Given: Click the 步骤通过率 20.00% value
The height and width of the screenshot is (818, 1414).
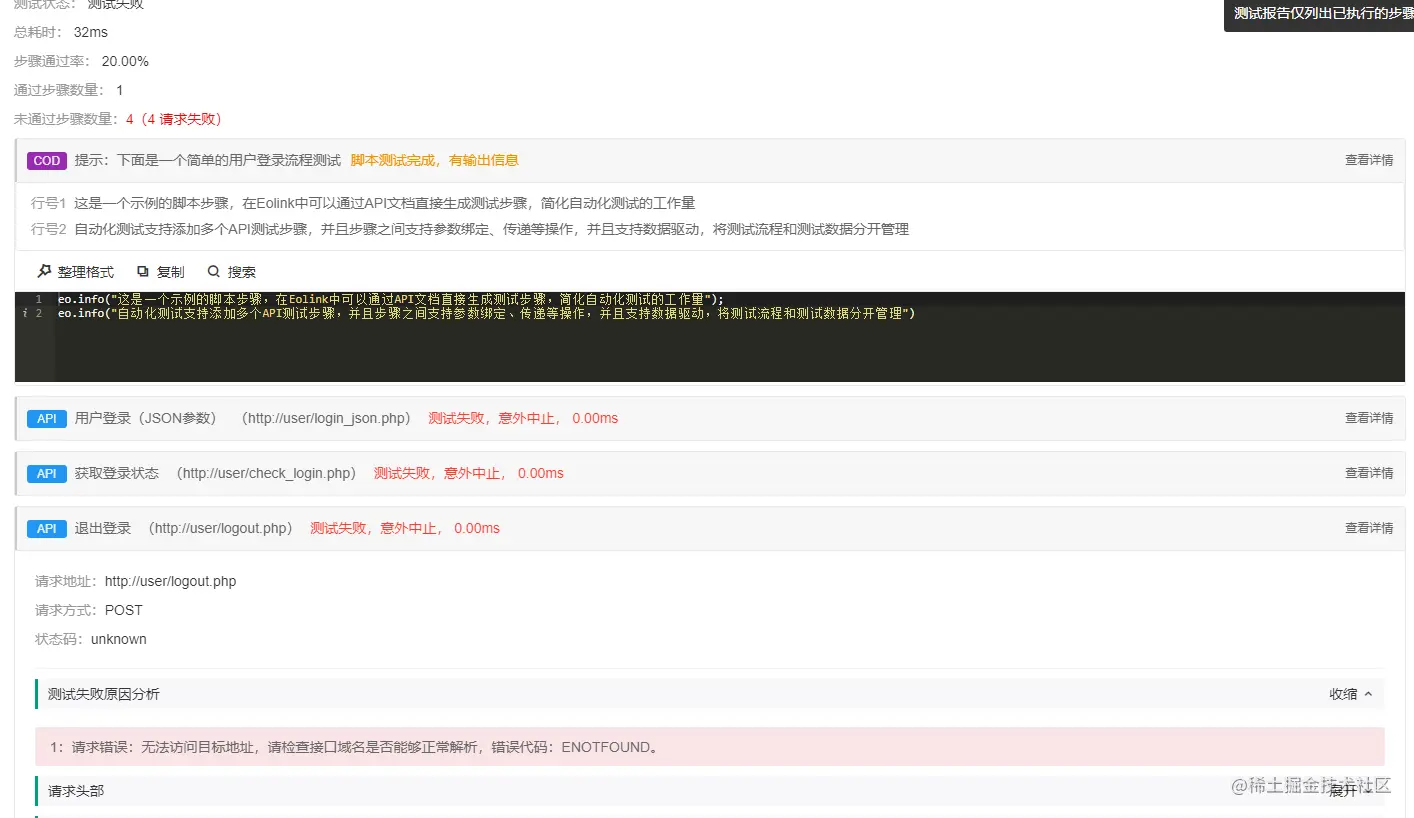Looking at the screenshot, I should coord(125,61).
